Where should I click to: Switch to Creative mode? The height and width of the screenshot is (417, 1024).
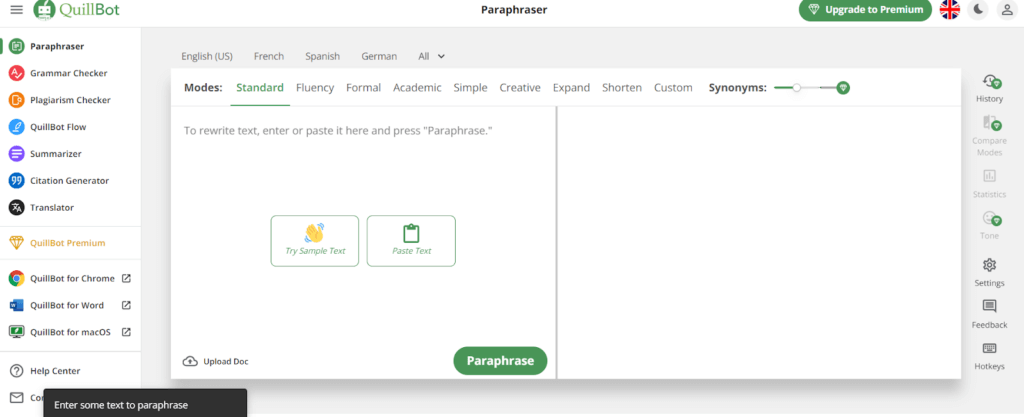(x=520, y=87)
